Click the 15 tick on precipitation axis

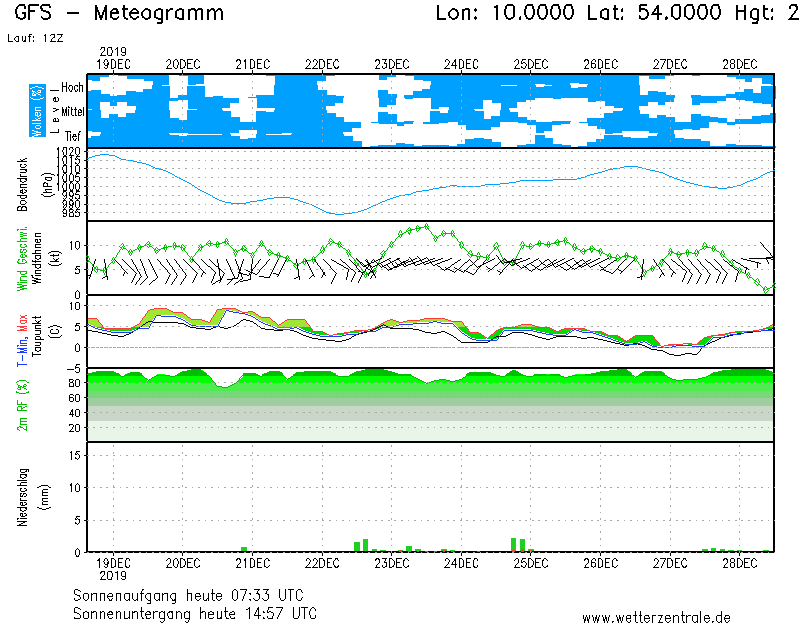74,455
